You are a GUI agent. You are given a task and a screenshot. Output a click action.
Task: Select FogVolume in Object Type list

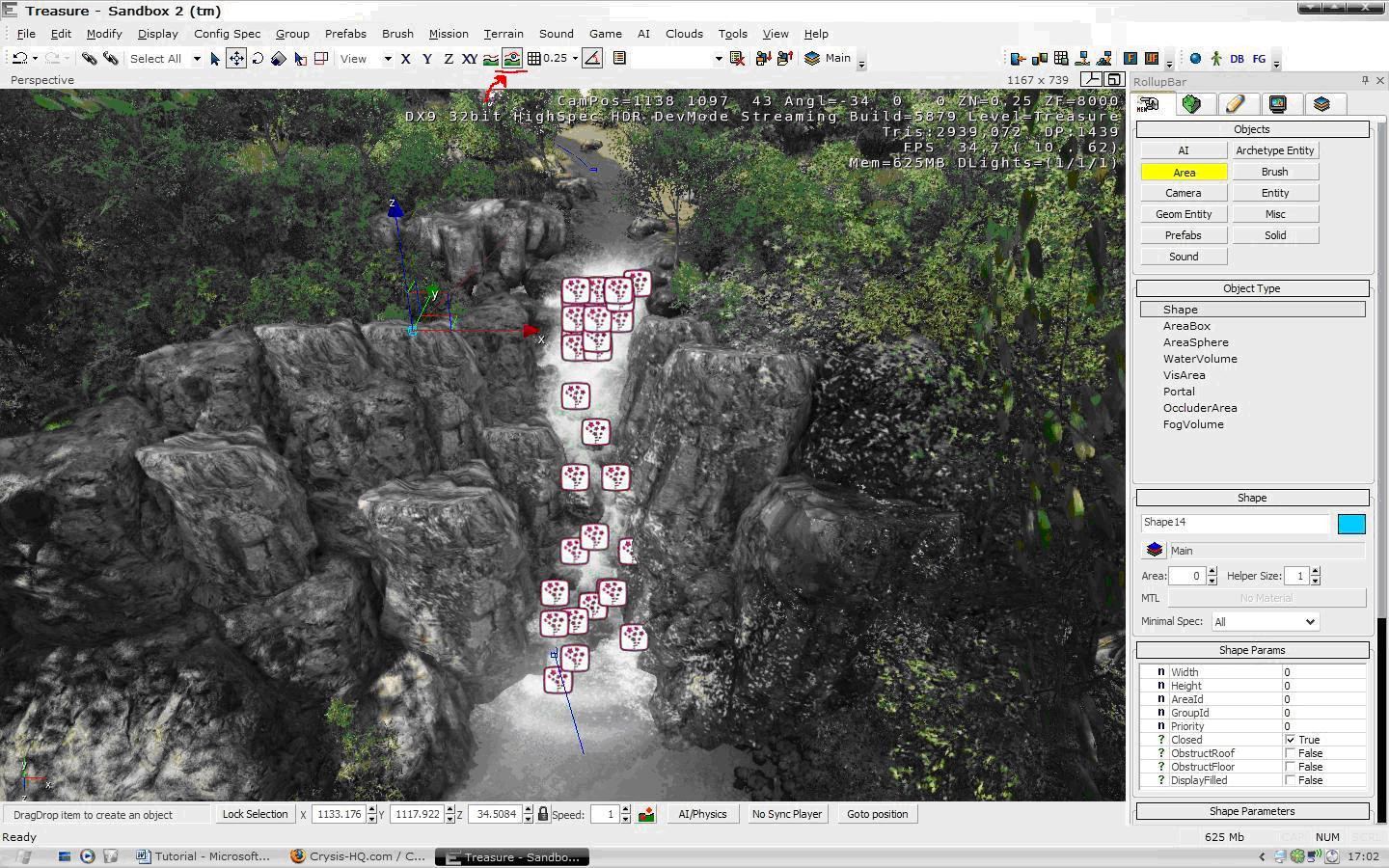click(1193, 424)
